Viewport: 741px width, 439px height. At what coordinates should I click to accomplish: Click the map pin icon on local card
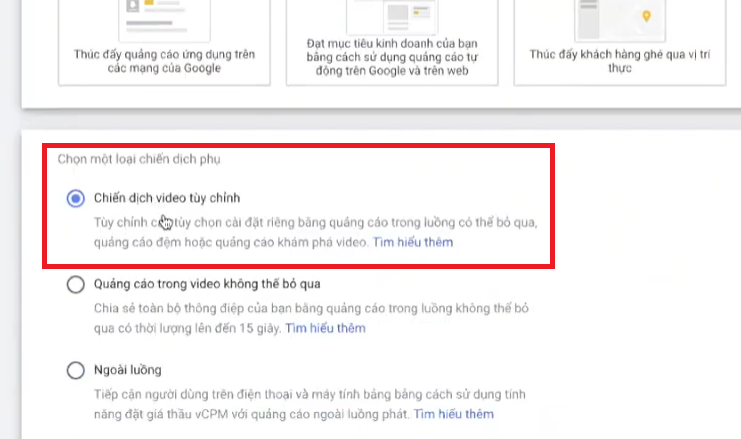pos(646,16)
